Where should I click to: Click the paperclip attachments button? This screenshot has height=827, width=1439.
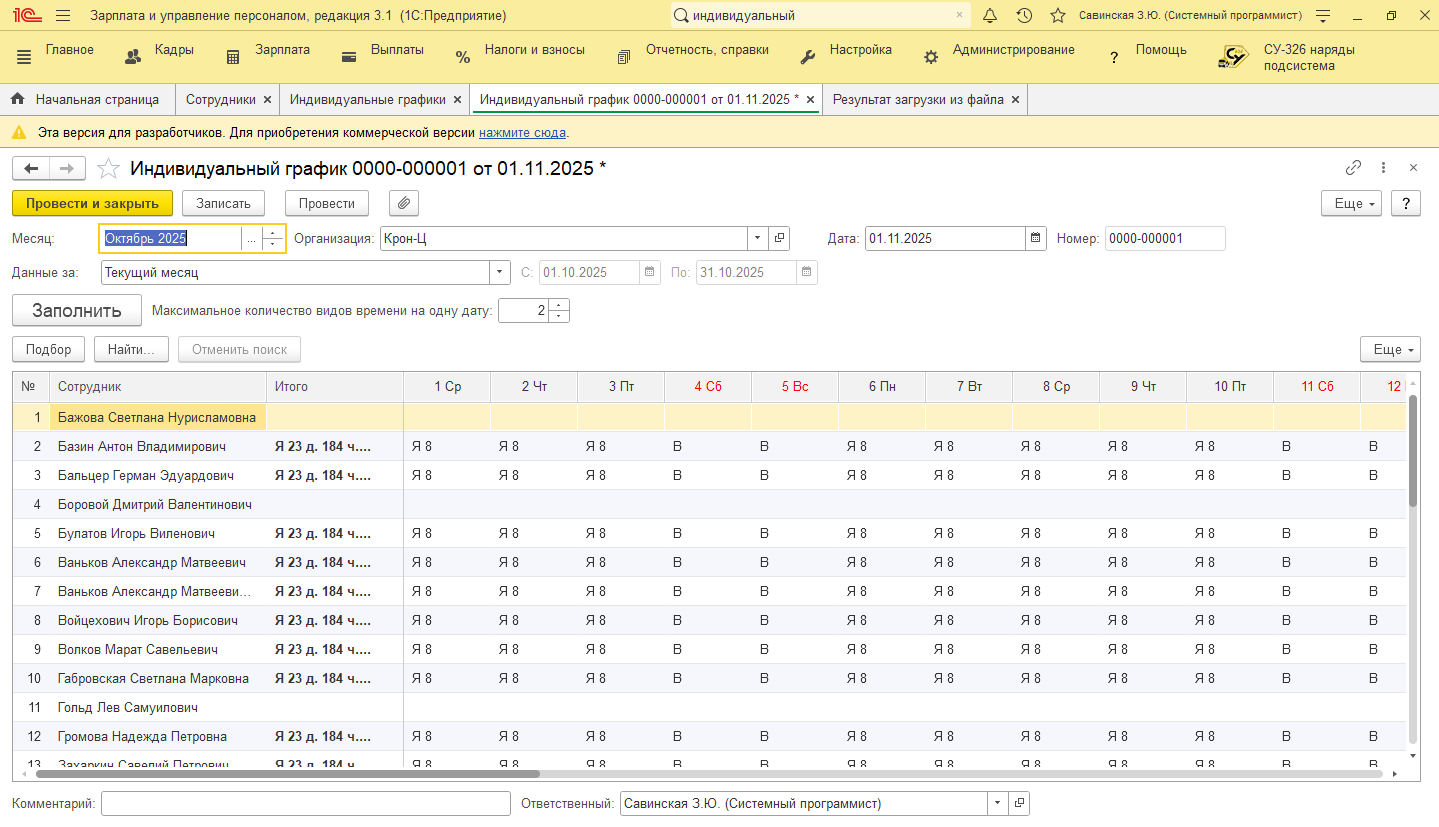[x=404, y=203]
